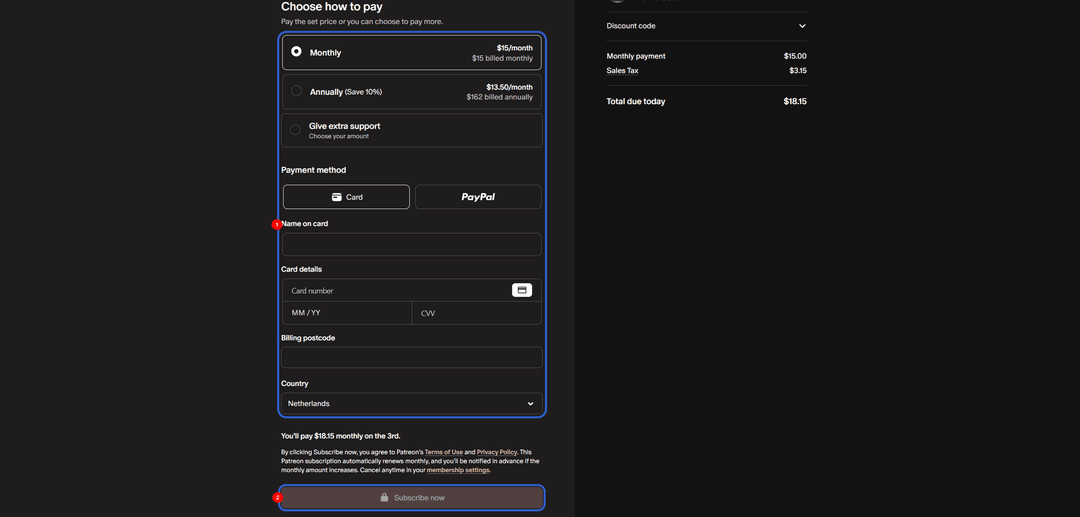This screenshot has width=1080, height=517.
Task: Click the $18.15 total amount
Action: click(795, 102)
